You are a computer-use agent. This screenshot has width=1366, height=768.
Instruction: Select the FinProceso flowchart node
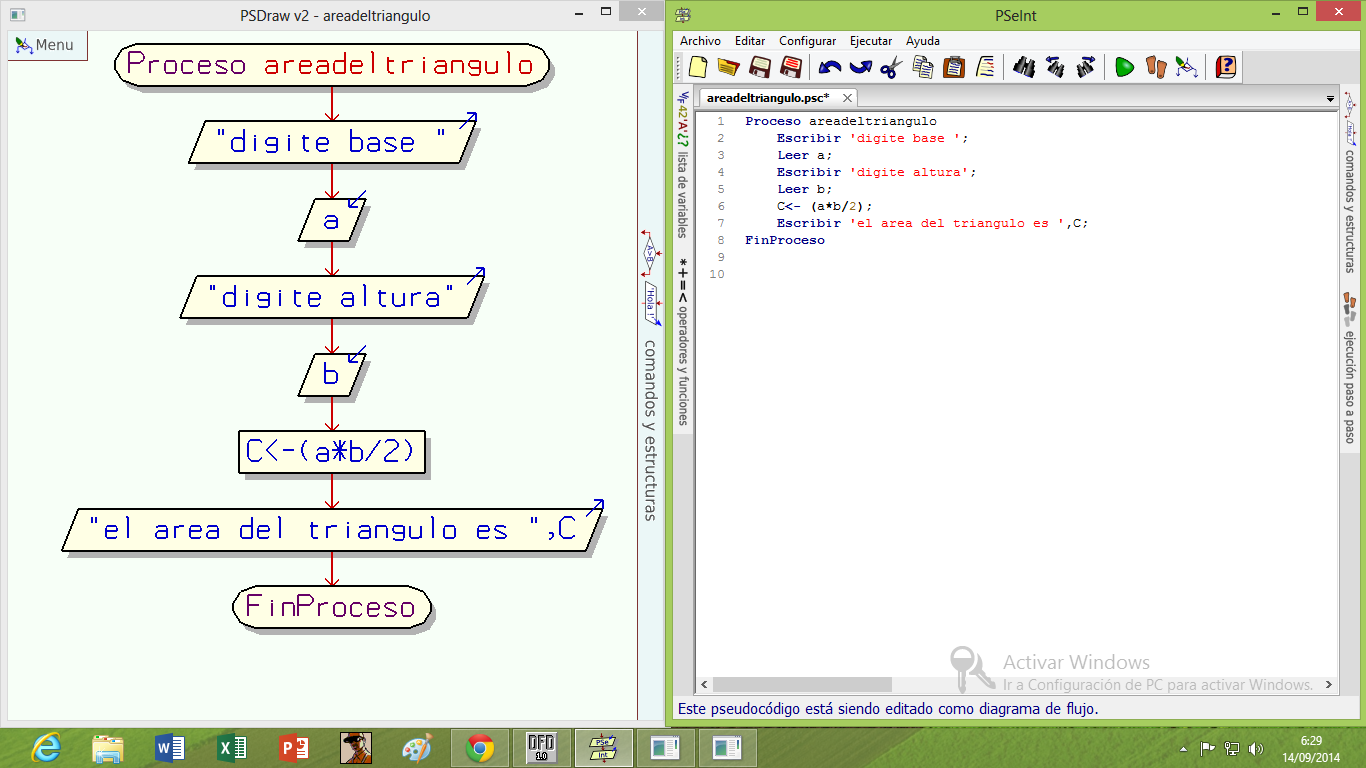[332, 607]
